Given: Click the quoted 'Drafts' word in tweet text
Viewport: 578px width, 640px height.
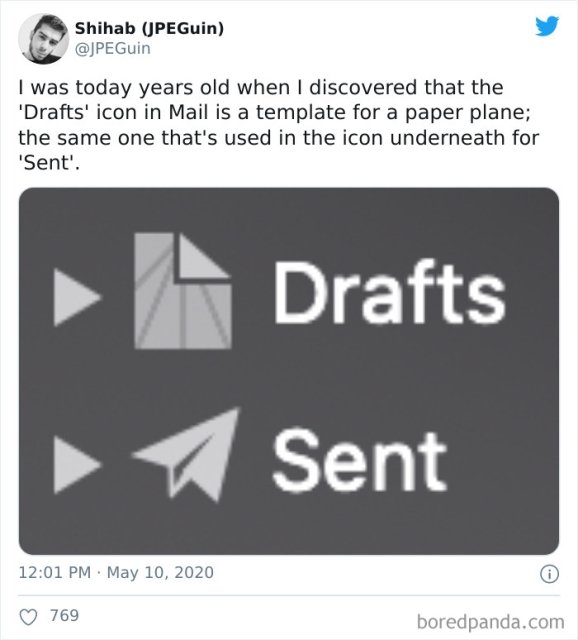Looking at the screenshot, I should tap(53, 112).
